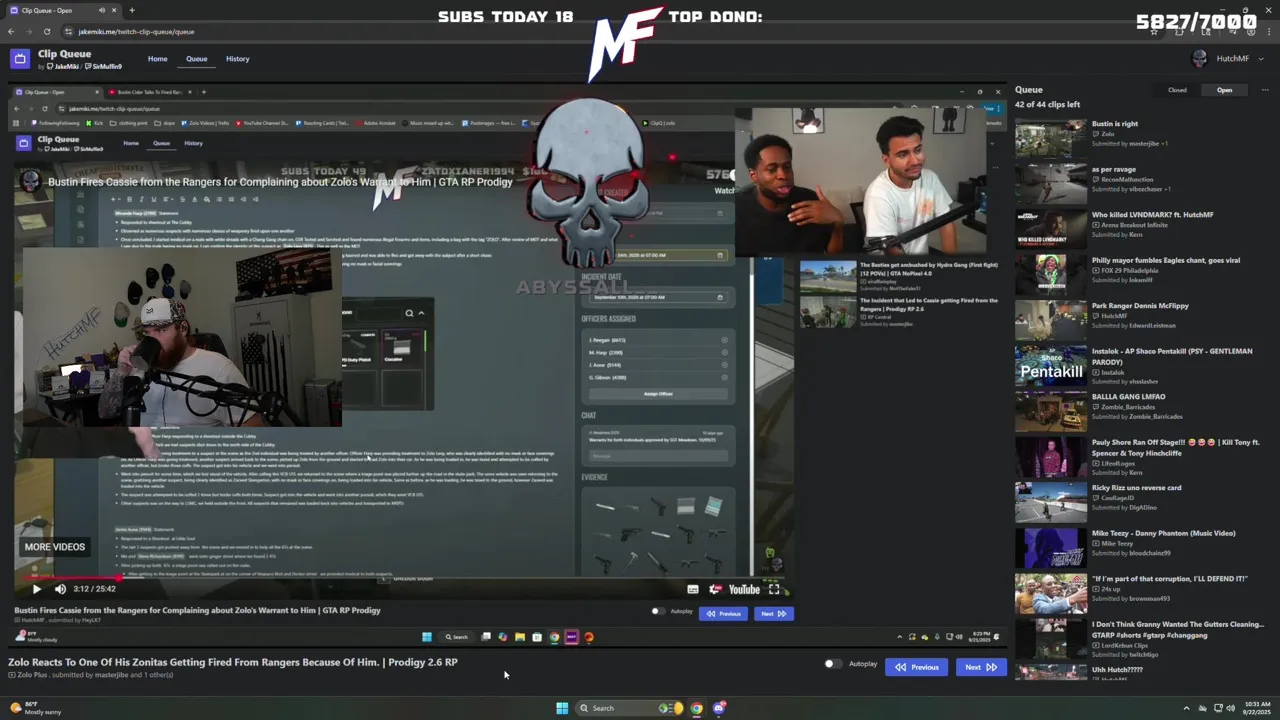
Task: Click the site info icon in address bar
Action: pyautogui.click(x=68, y=31)
